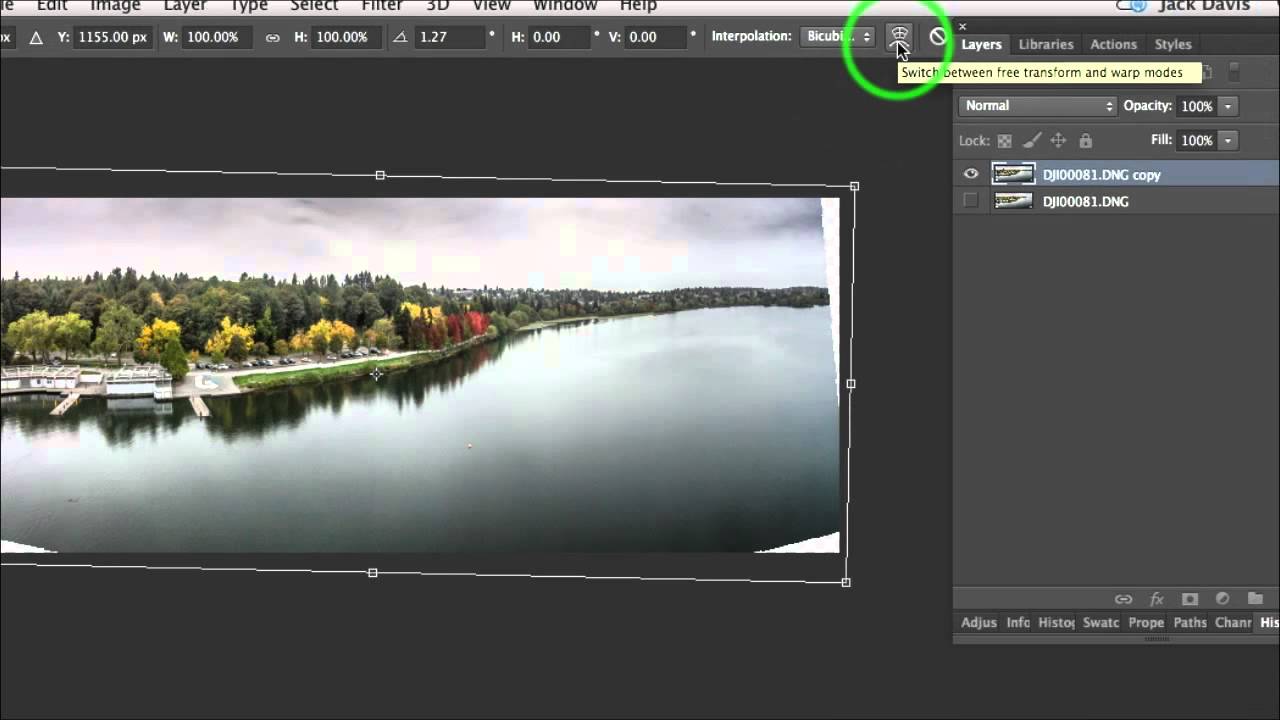Switch to the Actions tab
This screenshot has height=720, width=1280.
click(x=1113, y=44)
